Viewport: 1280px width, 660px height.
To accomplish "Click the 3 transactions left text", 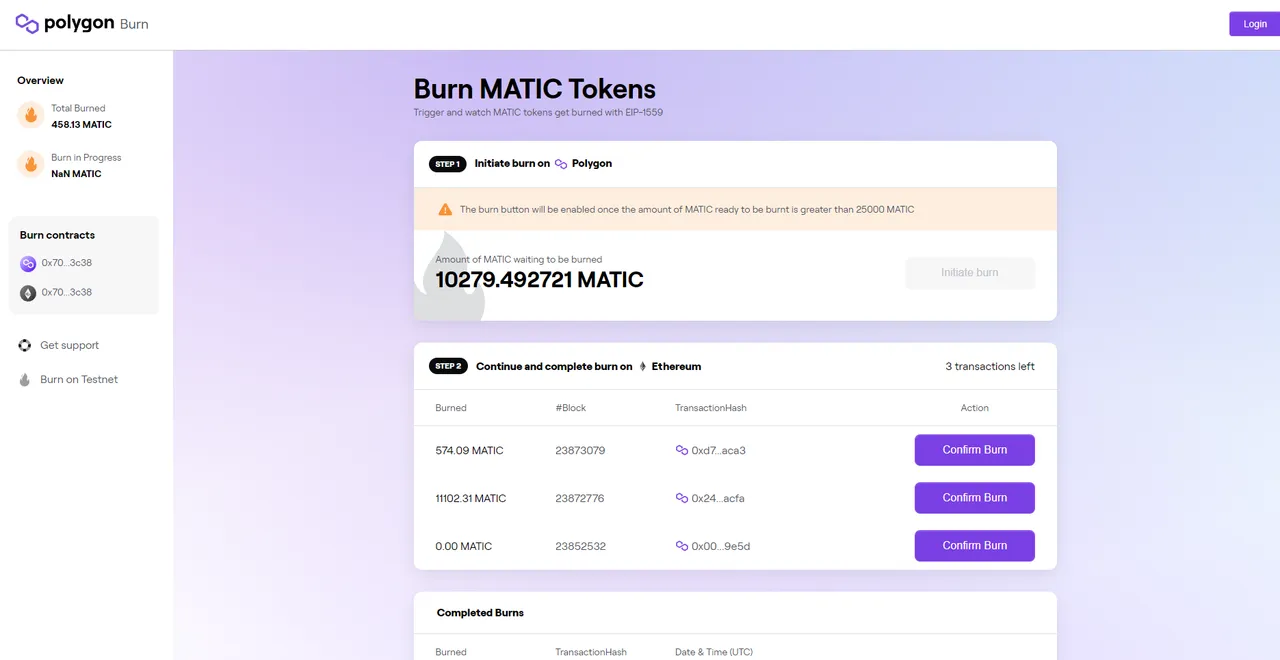I will 990,366.
